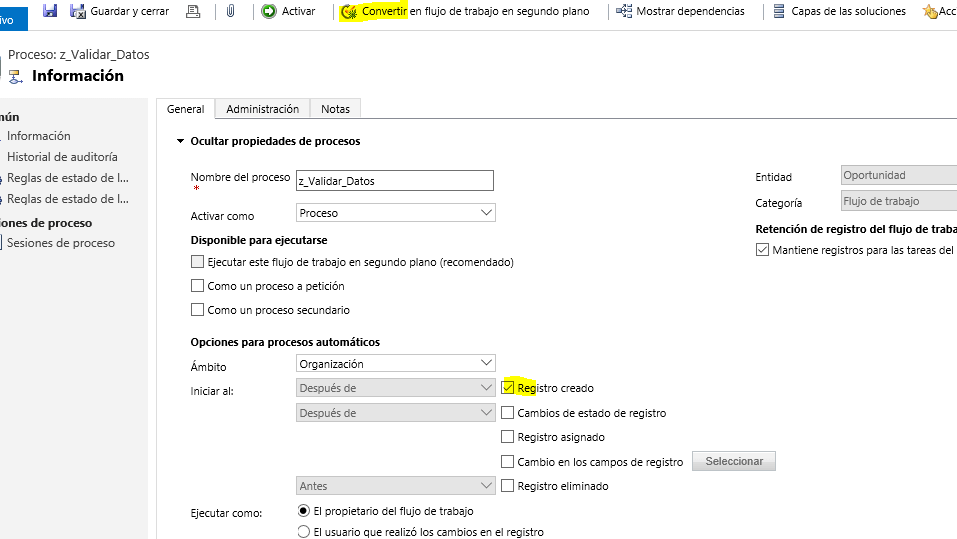Open the Notas tab
This screenshot has height=539, width=957.
(x=335, y=109)
